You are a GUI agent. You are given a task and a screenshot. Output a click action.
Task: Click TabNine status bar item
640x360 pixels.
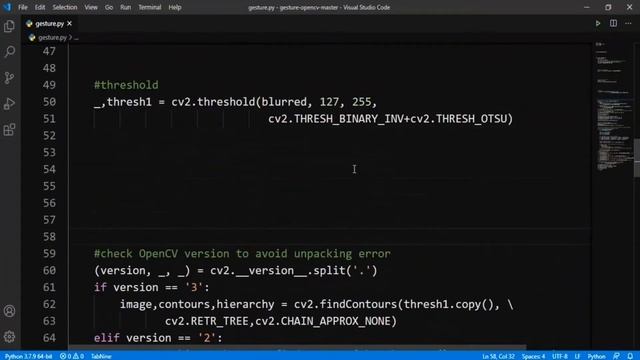tap(101, 356)
